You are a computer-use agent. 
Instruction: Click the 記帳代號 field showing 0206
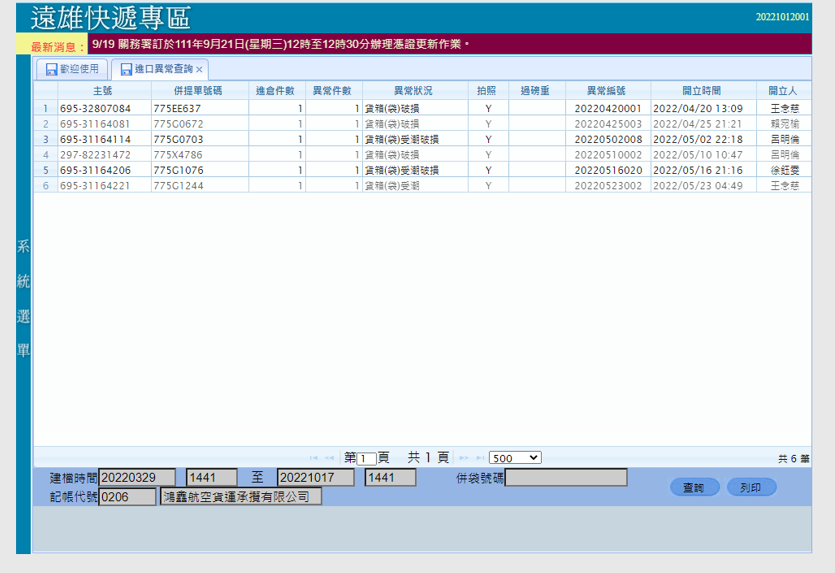tap(127, 497)
